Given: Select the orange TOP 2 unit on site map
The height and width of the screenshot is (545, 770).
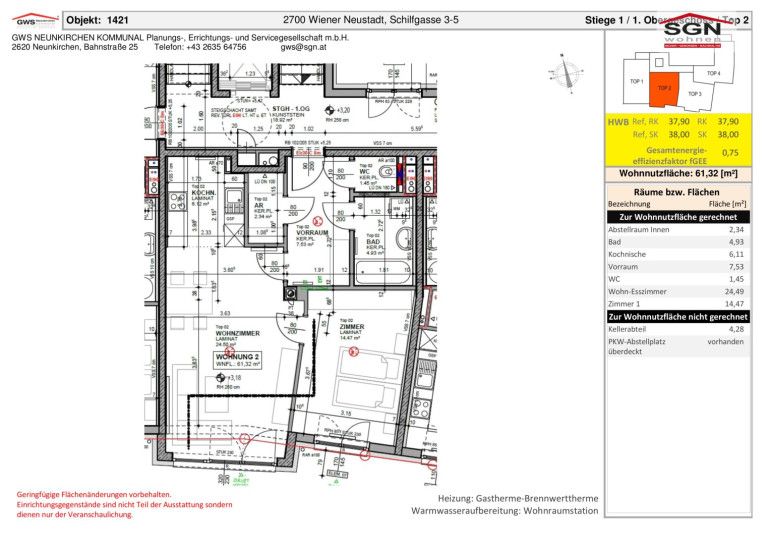Looking at the screenshot, I should click(664, 87).
